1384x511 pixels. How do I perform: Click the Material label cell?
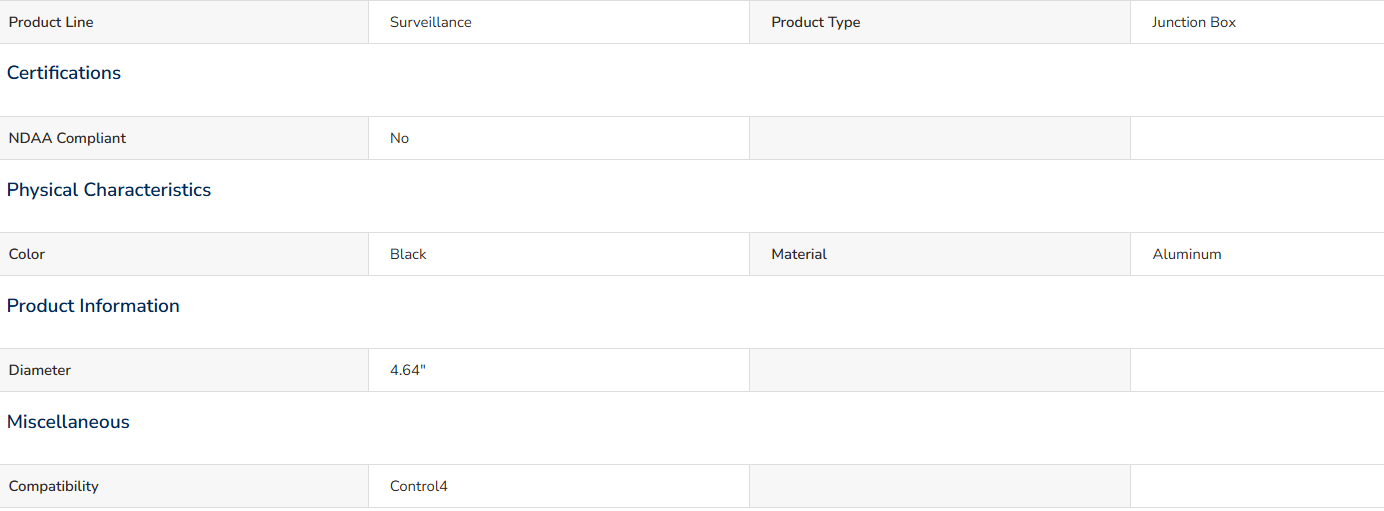click(x=940, y=254)
